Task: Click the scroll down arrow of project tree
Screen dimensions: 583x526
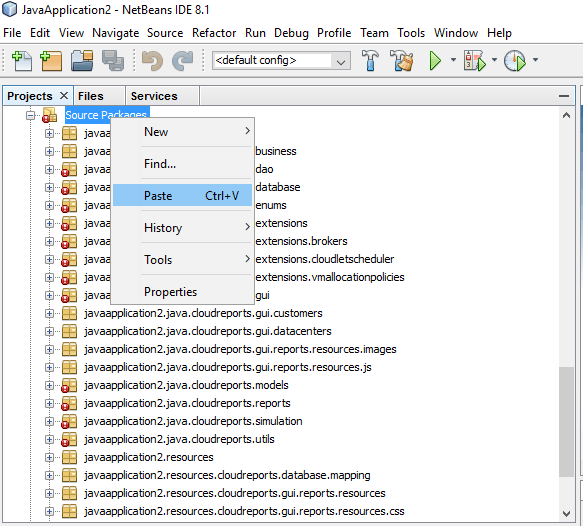Action: (566, 514)
